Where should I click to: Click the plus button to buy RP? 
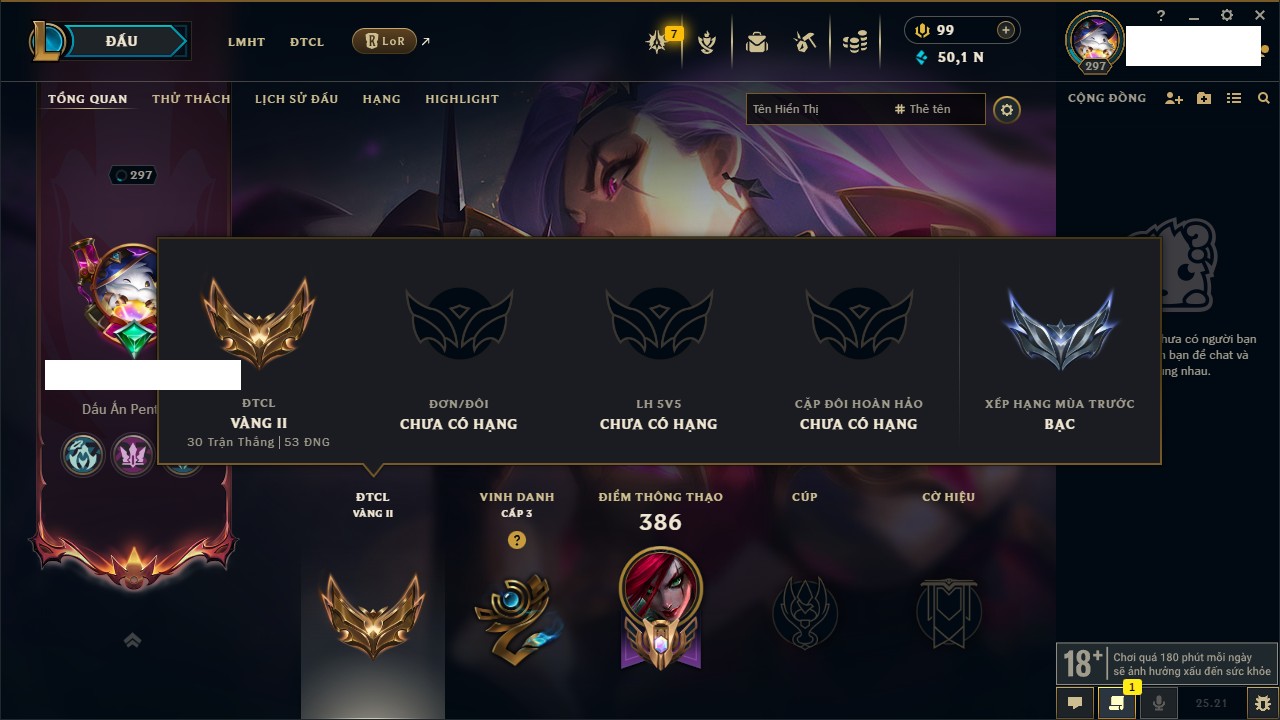(1006, 30)
